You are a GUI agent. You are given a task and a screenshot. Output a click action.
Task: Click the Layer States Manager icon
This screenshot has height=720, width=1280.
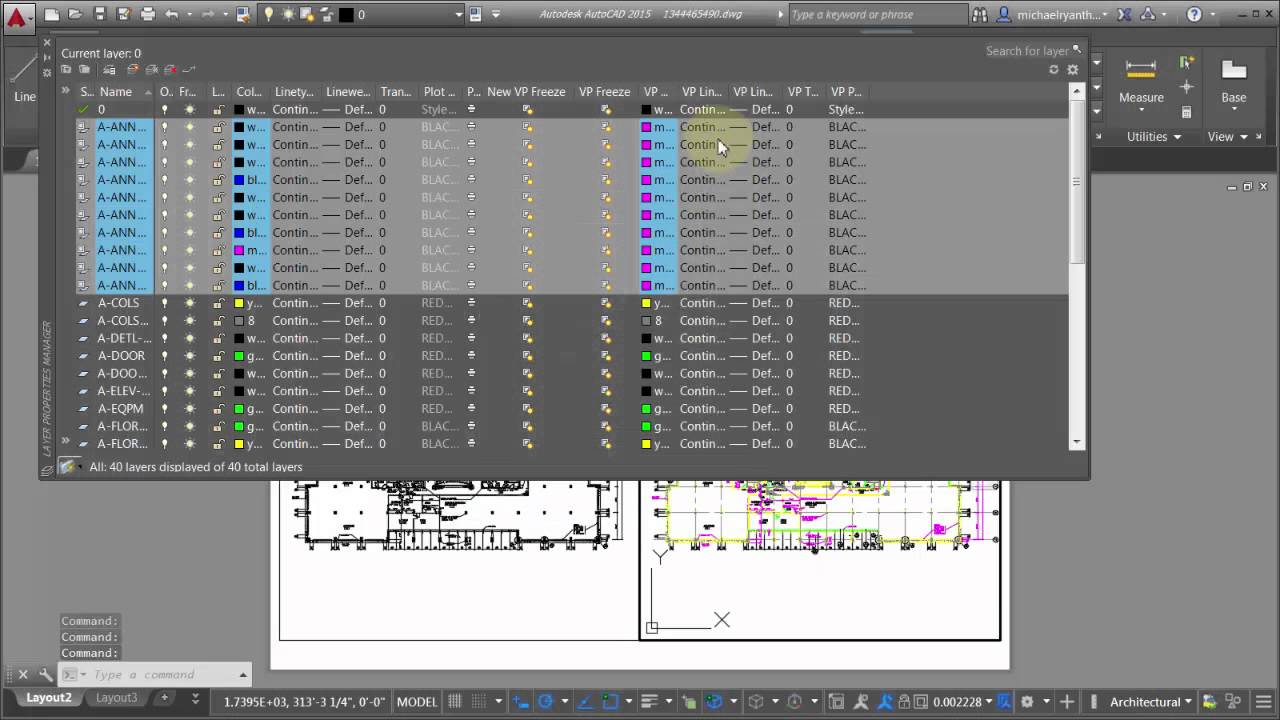109,70
